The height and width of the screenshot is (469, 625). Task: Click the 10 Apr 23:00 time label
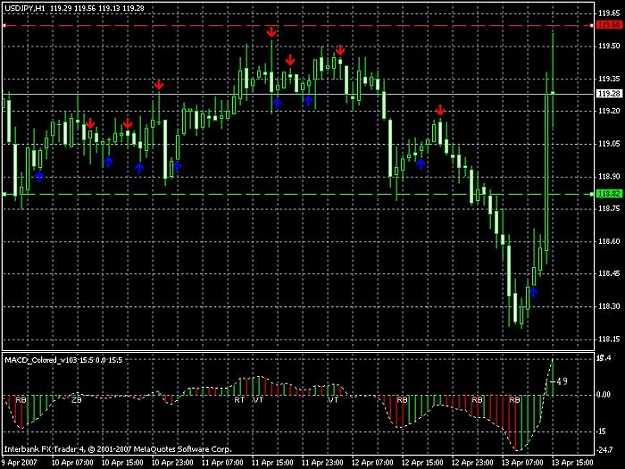click(x=173, y=463)
